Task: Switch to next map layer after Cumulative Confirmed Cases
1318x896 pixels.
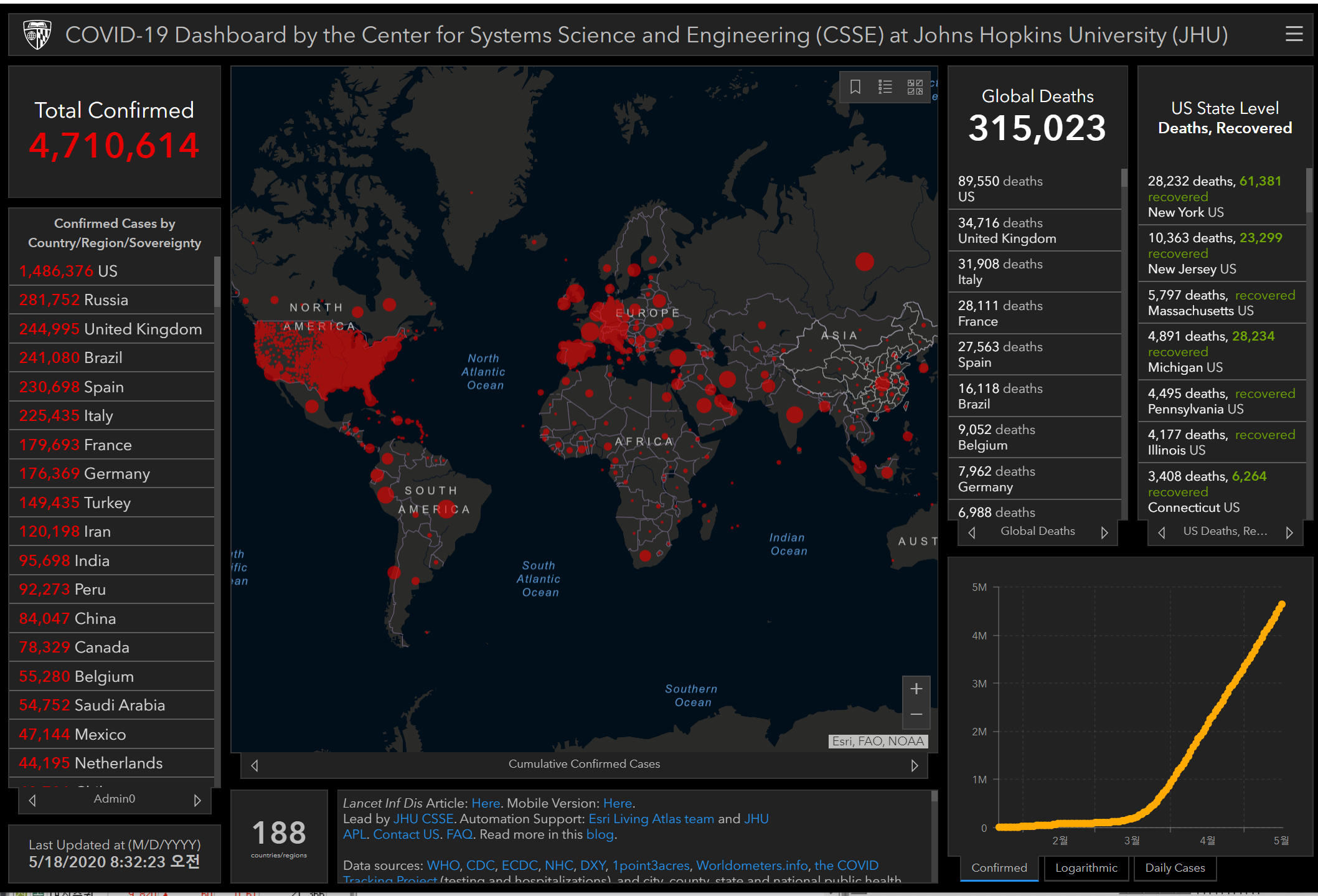Action: click(914, 765)
